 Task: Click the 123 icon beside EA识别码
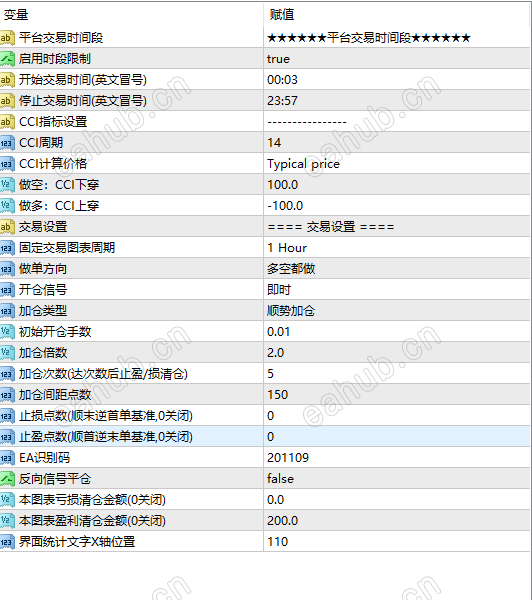coord(7,458)
